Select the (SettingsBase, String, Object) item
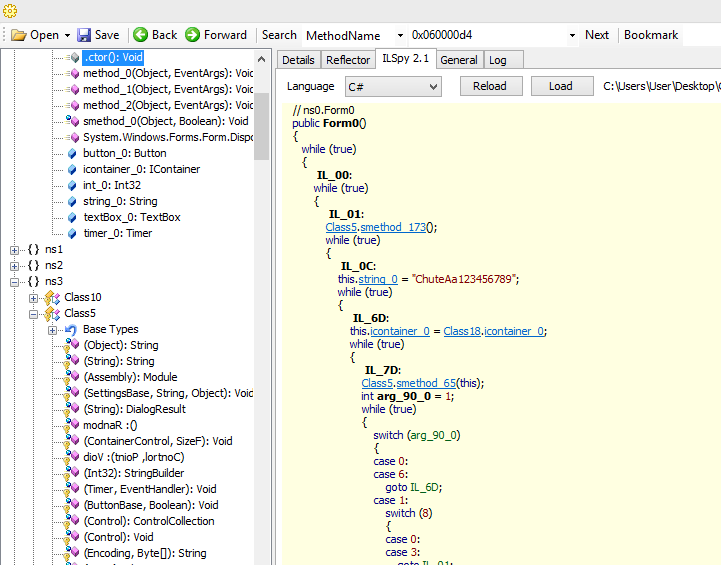 167,393
